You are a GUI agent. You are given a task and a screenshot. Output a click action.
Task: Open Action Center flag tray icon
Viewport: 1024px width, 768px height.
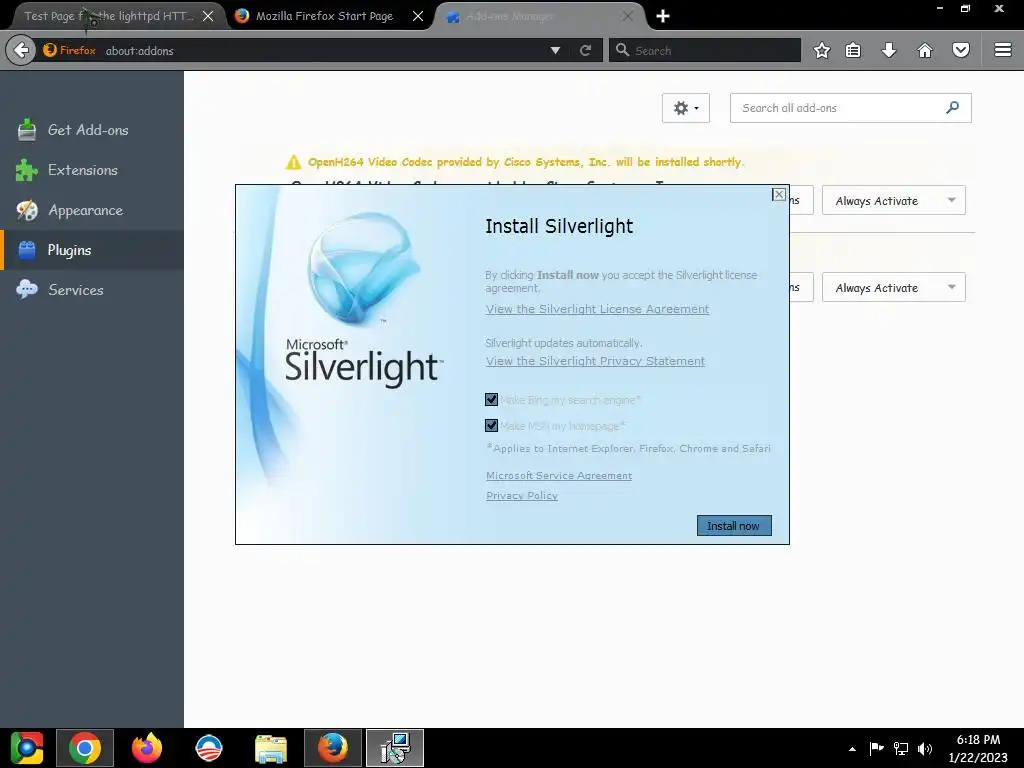click(x=876, y=748)
